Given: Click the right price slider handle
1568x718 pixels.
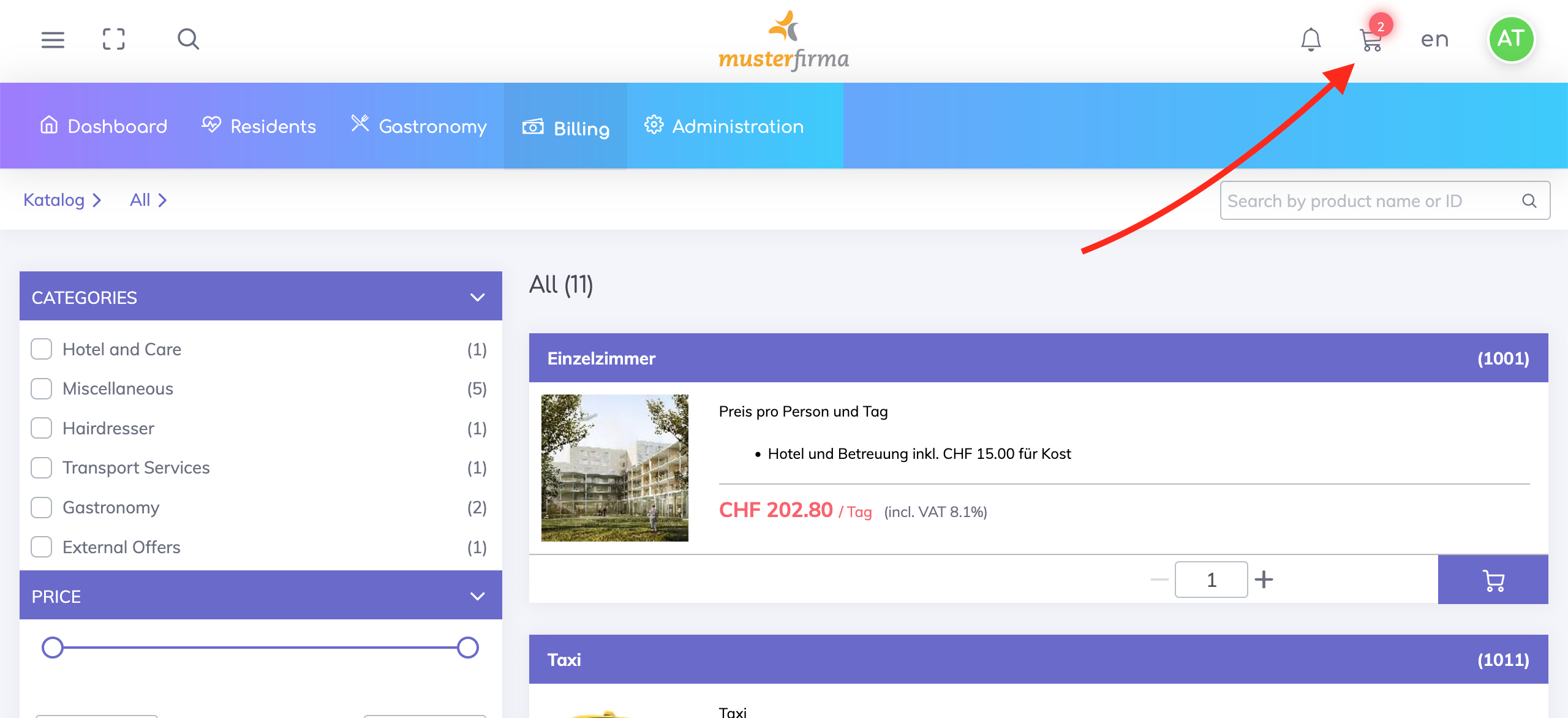Looking at the screenshot, I should tap(468, 648).
